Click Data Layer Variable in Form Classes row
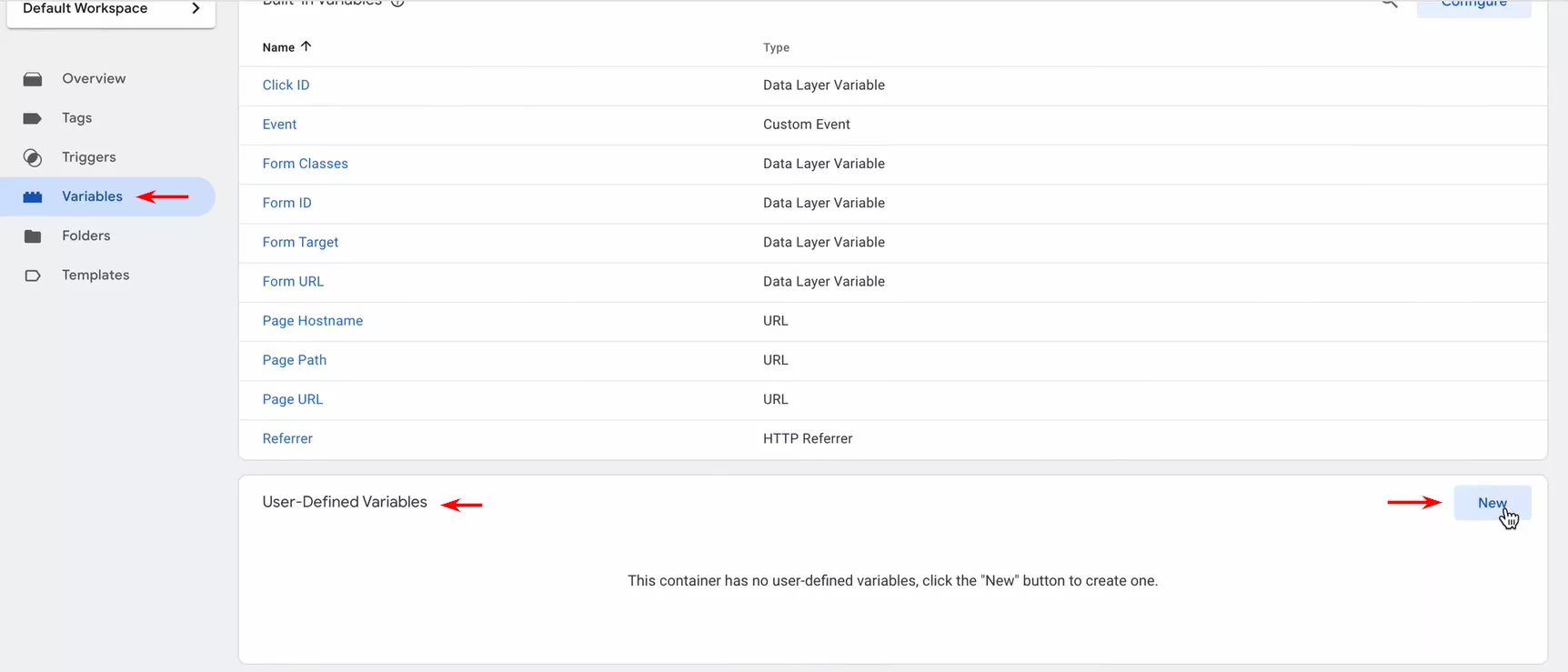 point(824,164)
